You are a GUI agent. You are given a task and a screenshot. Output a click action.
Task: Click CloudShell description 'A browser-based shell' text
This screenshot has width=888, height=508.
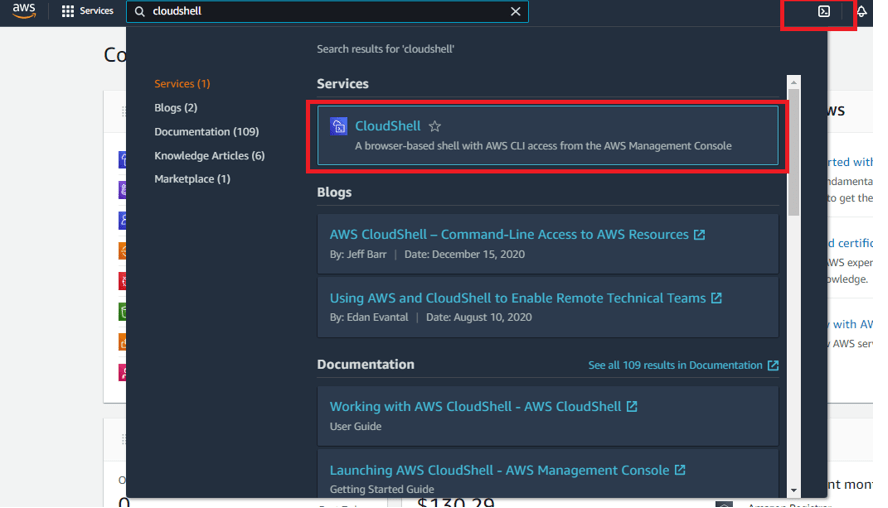pos(543,146)
